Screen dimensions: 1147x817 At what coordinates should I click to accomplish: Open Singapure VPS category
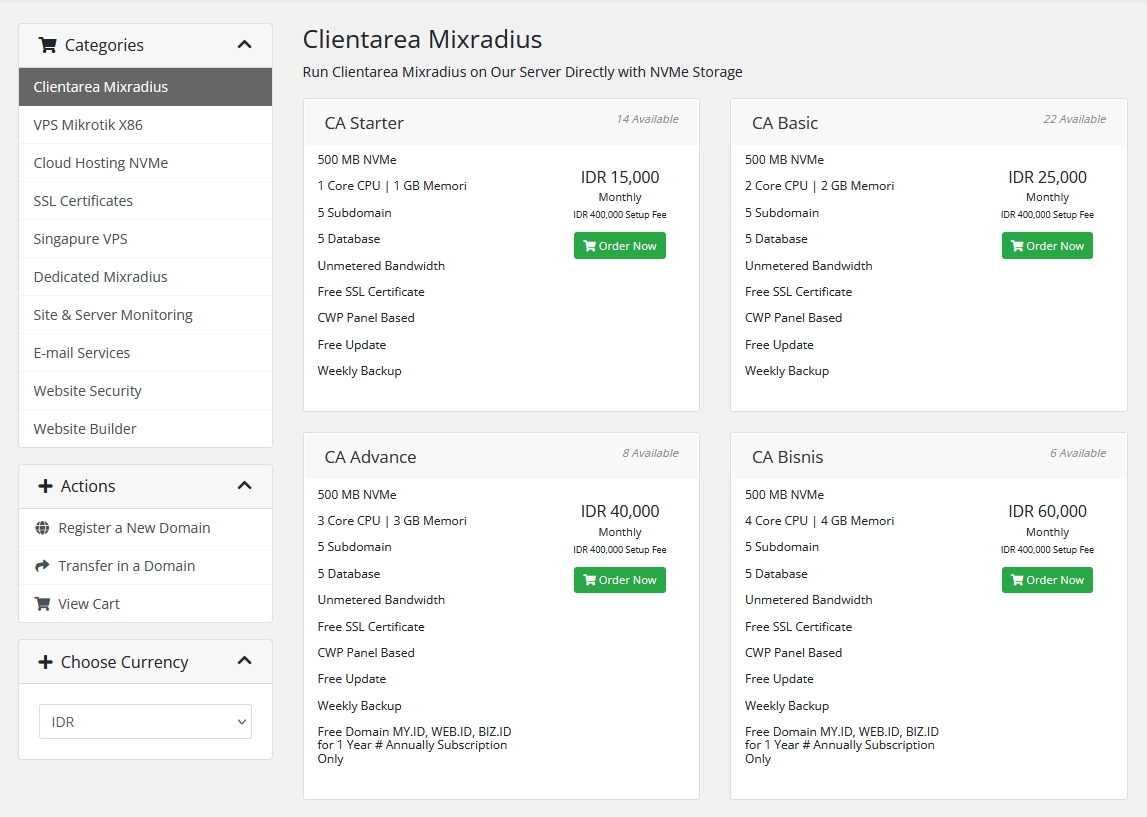click(x=146, y=238)
